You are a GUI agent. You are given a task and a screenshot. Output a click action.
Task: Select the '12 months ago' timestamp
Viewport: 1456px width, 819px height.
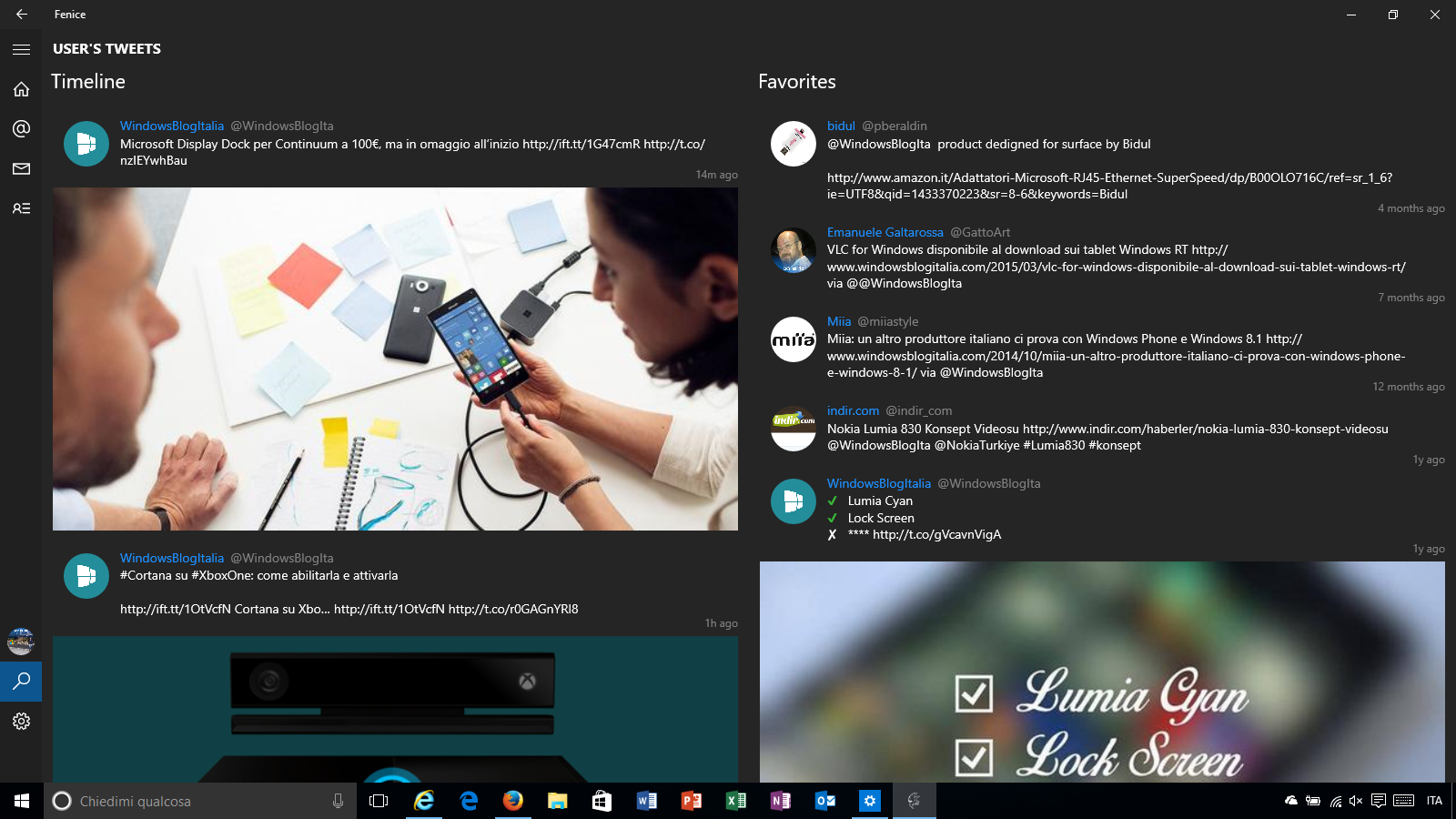tap(1409, 387)
